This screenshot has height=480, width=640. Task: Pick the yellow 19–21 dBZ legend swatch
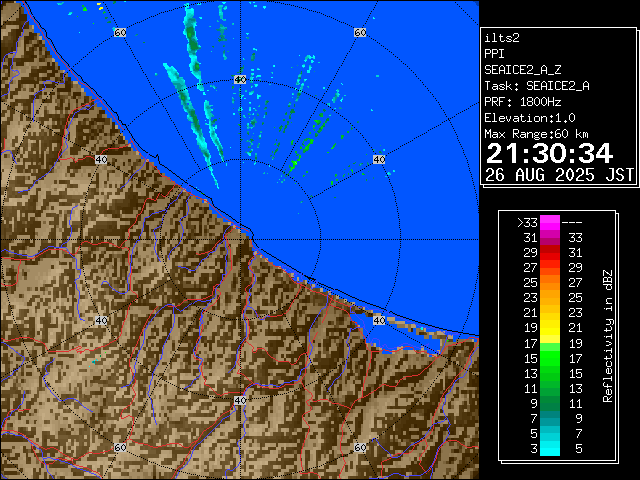click(550, 328)
